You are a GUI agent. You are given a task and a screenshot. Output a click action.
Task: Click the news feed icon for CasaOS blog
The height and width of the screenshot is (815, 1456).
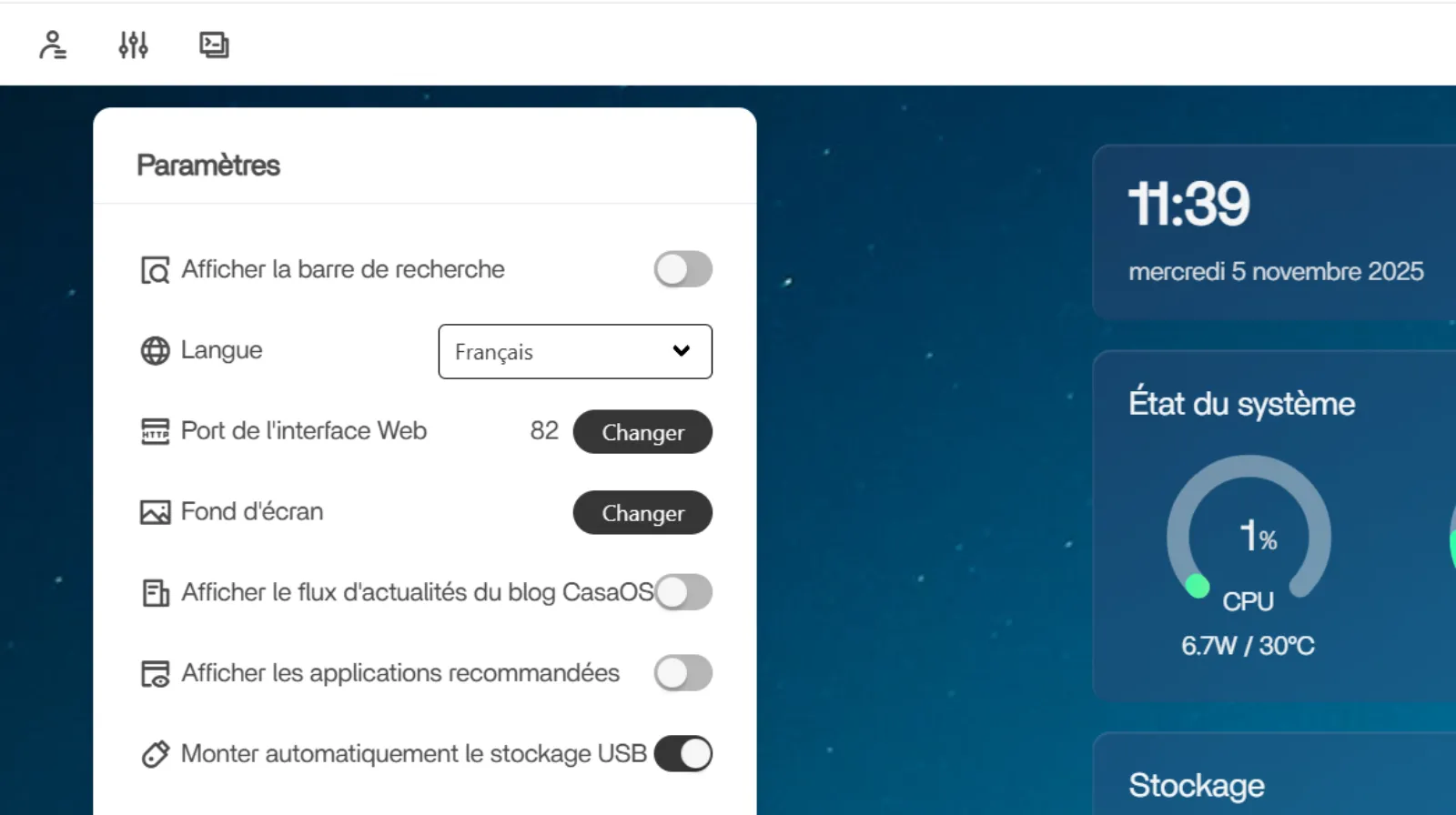pyautogui.click(x=155, y=593)
